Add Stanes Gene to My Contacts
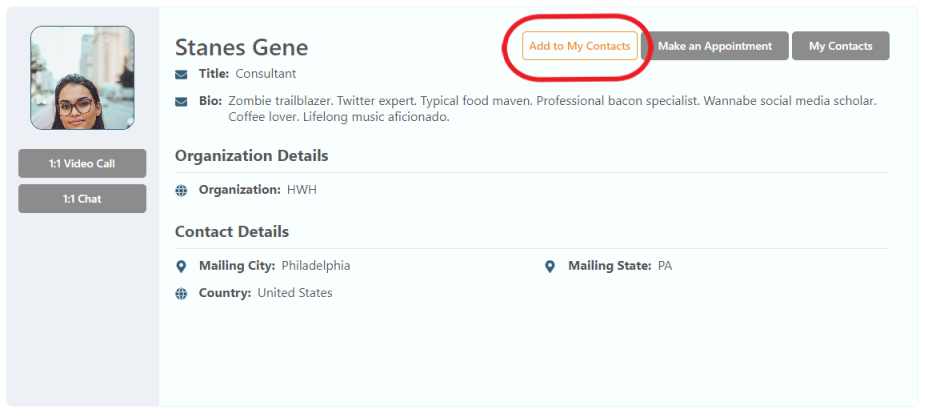The image size is (925, 418). coord(579,46)
